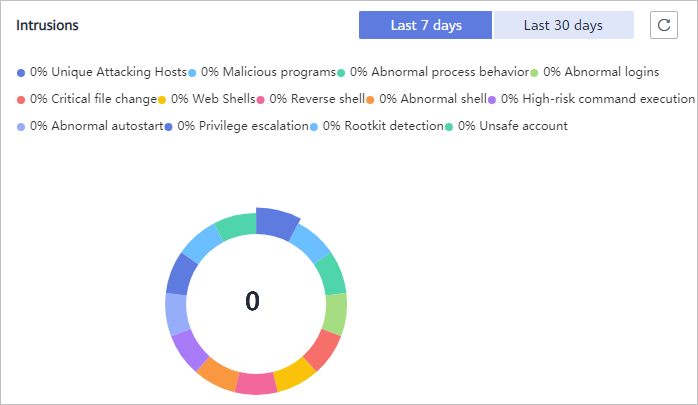Select the yellow donut segment

[294, 374]
